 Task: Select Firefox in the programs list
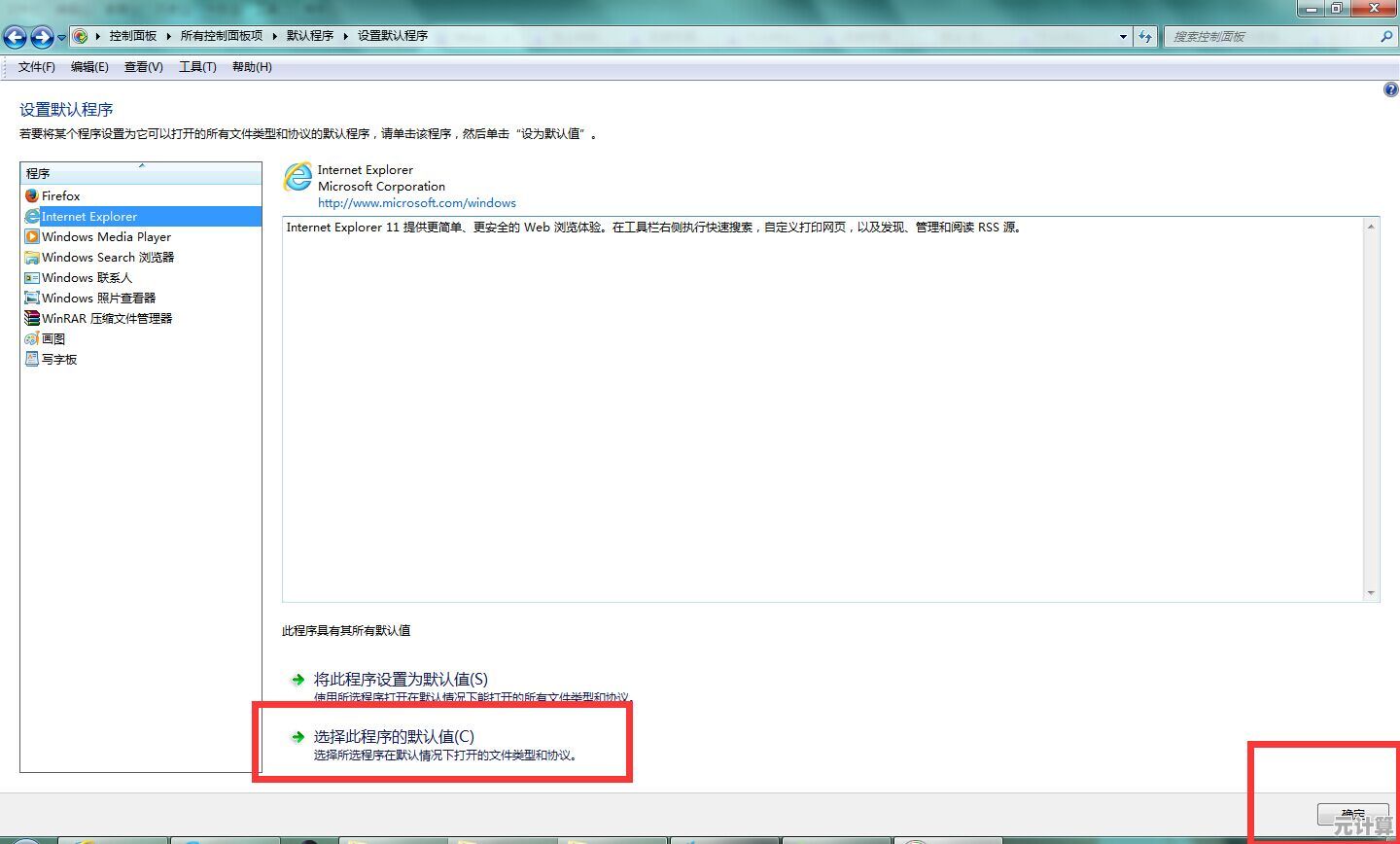pyautogui.click(x=141, y=195)
